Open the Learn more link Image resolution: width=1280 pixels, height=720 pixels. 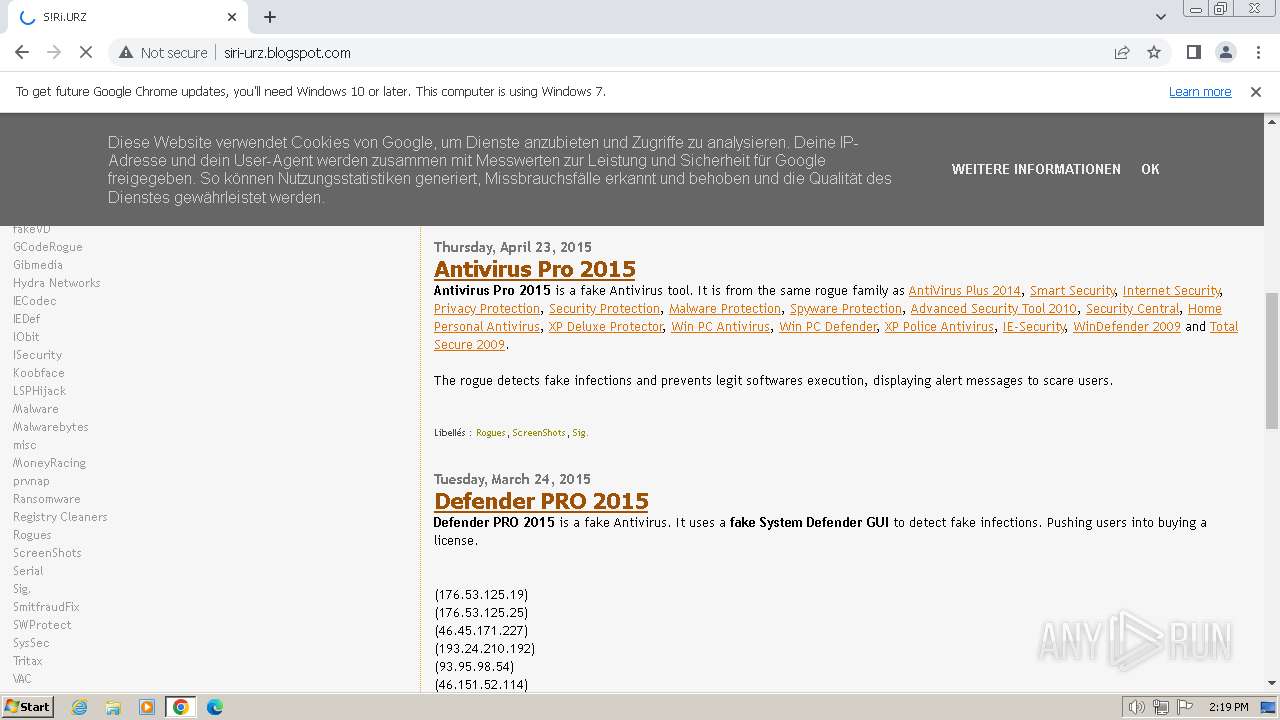point(1200,91)
